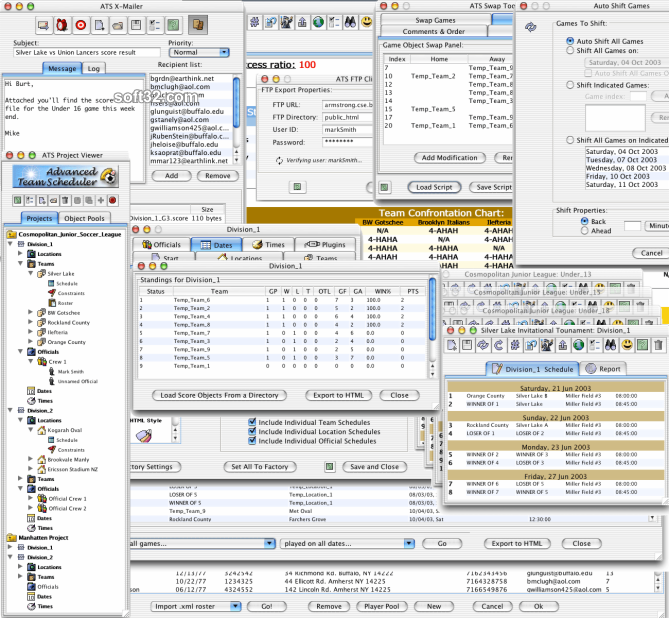Click the new document icon in X-Mailer toolbar
Viewport: 669px width, 618px height.
pyautogui.click(x=99, y=25)
